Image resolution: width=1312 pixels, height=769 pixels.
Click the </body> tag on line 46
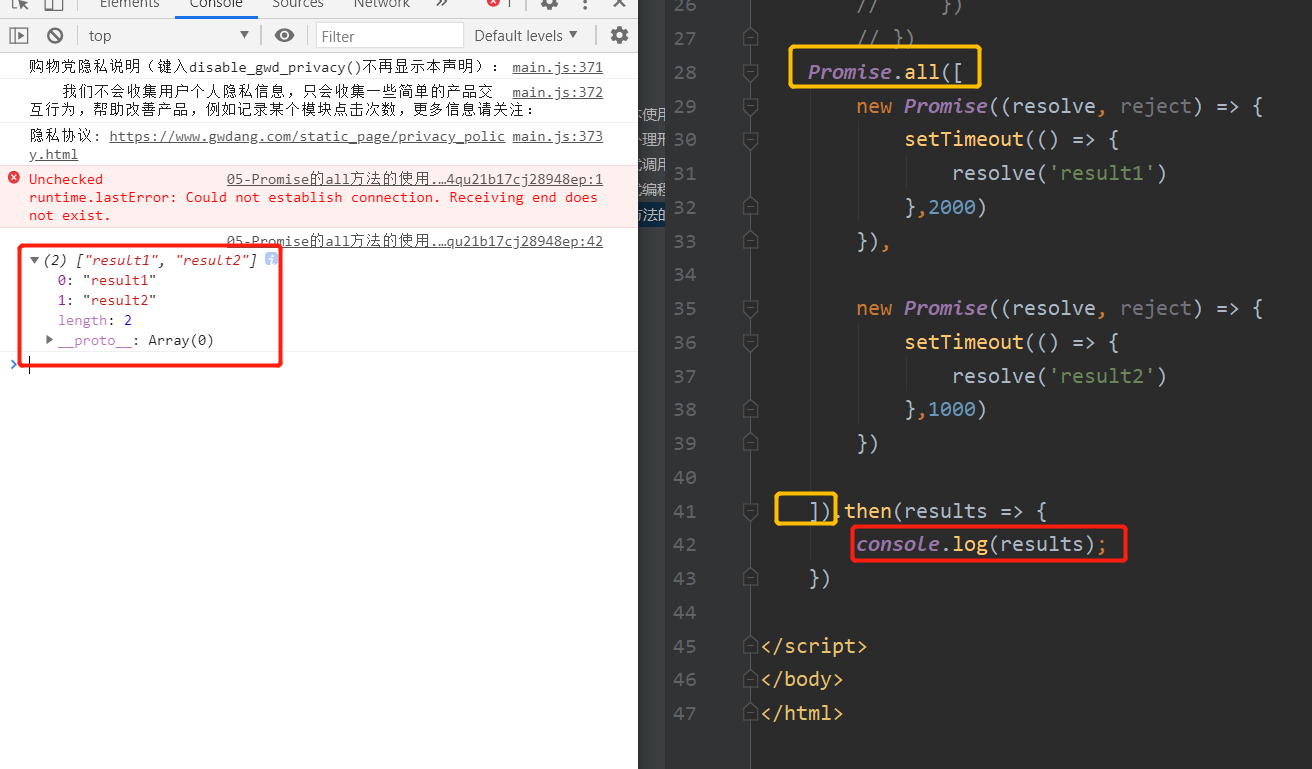point(802,679)
